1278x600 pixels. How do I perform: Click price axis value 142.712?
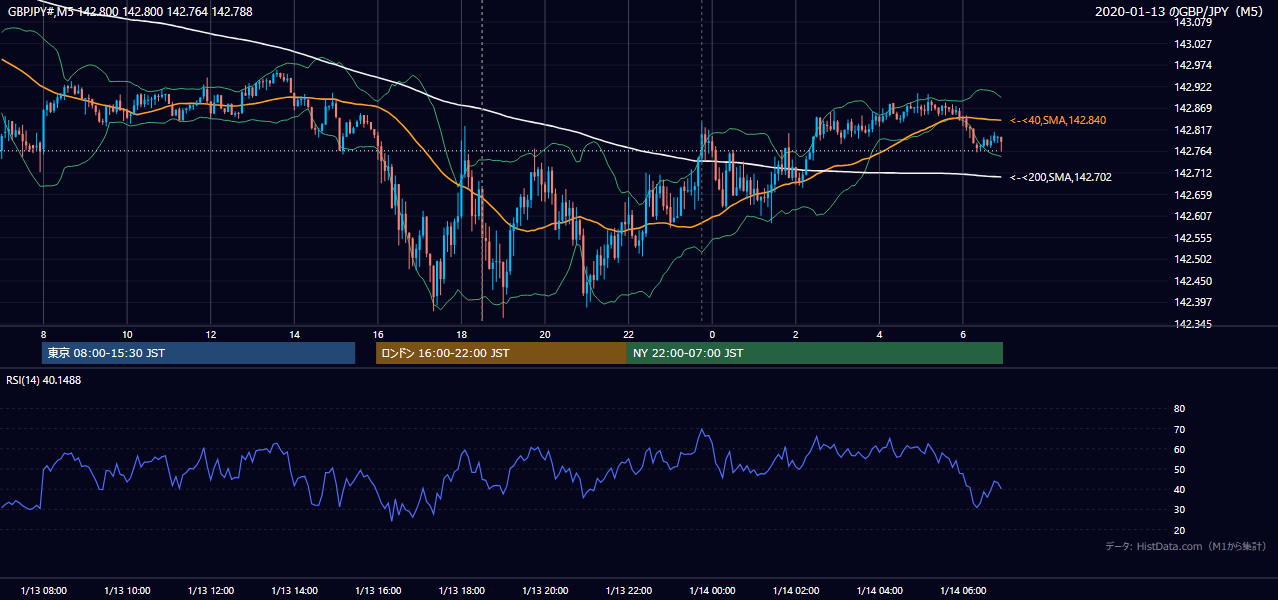(x=1193, y=173)
